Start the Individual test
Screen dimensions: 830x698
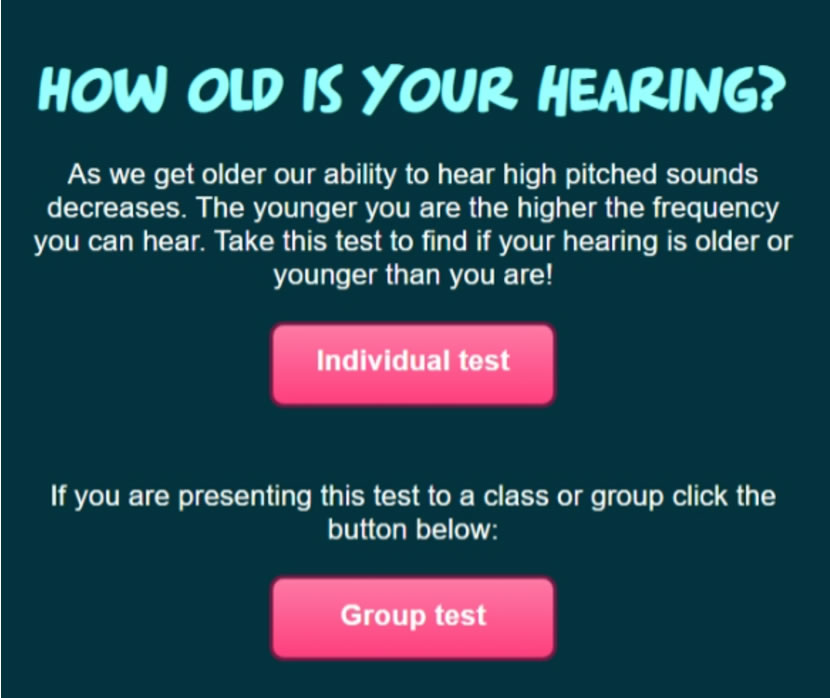413,364
